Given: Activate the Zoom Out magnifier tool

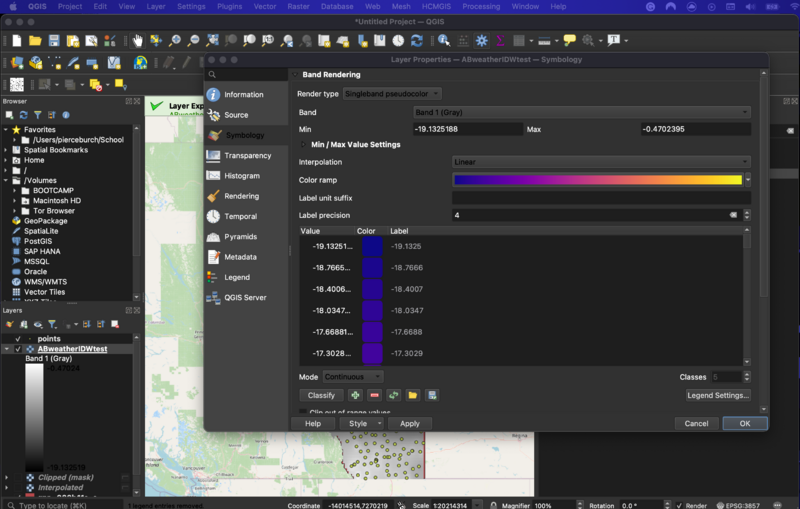Looking at the screenshot, I should pyautogui.click(x=193, y=41).
